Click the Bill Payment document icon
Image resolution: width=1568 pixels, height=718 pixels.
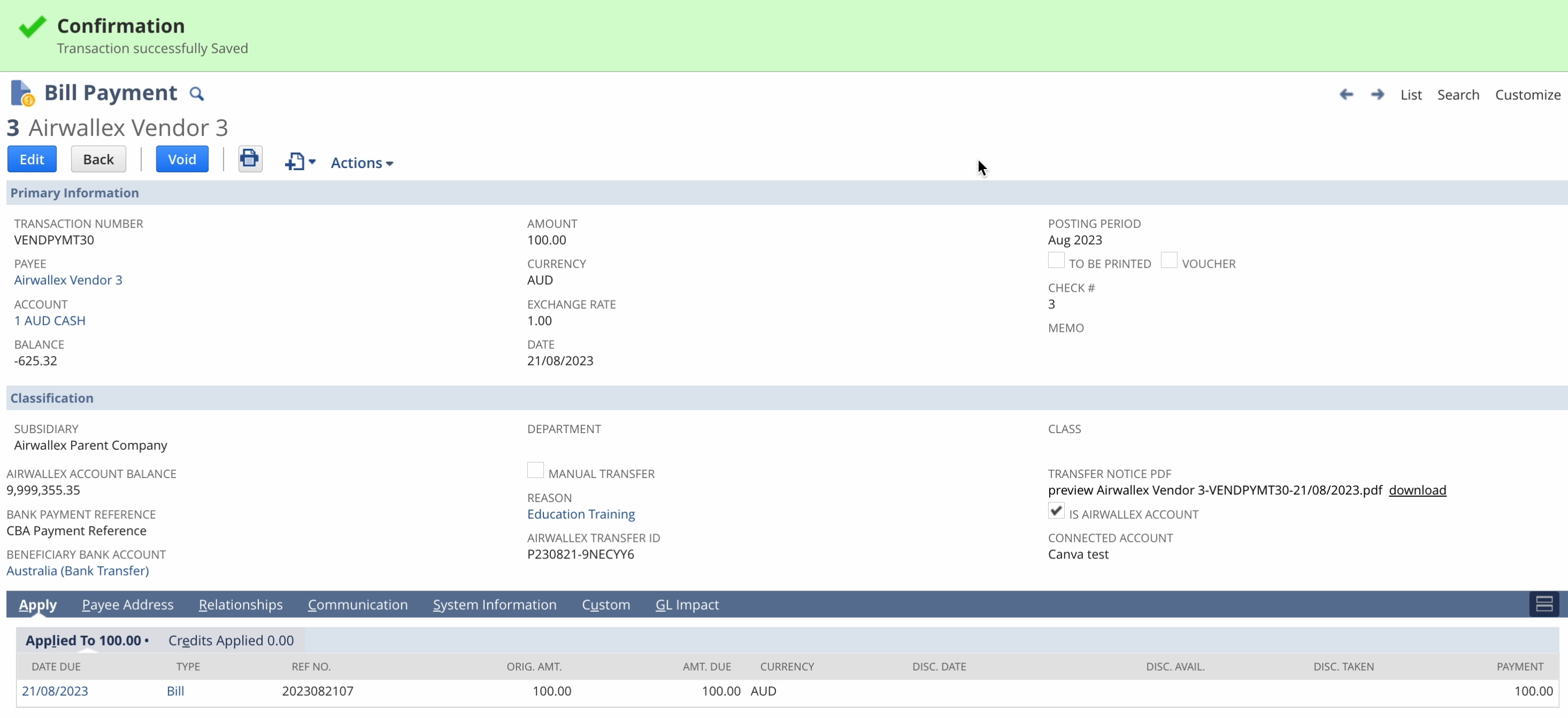(x=22, y=93)
